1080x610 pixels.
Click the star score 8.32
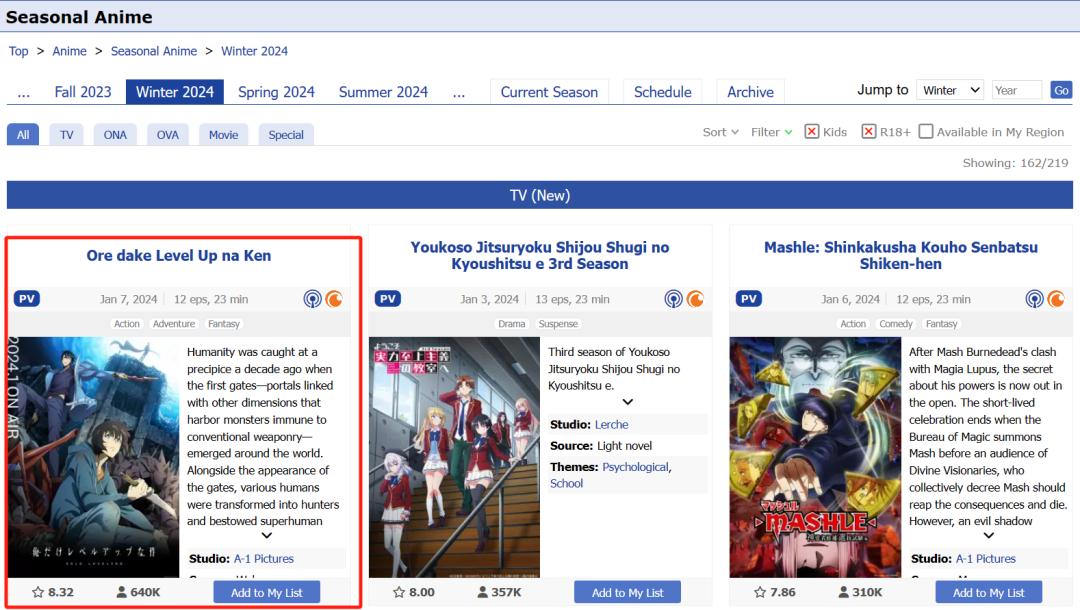[x=53, y=592]
